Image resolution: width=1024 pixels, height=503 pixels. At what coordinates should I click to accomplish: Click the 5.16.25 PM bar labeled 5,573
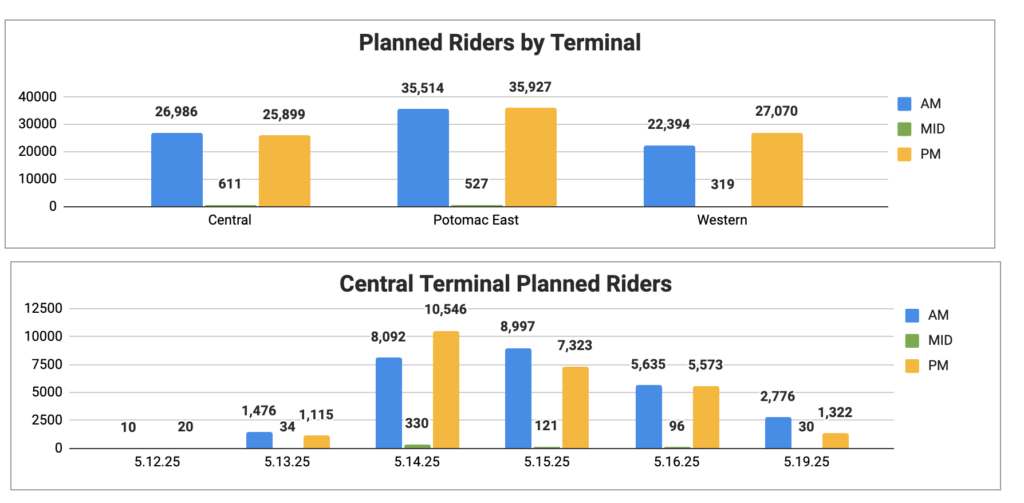click(x=706, y=417)
